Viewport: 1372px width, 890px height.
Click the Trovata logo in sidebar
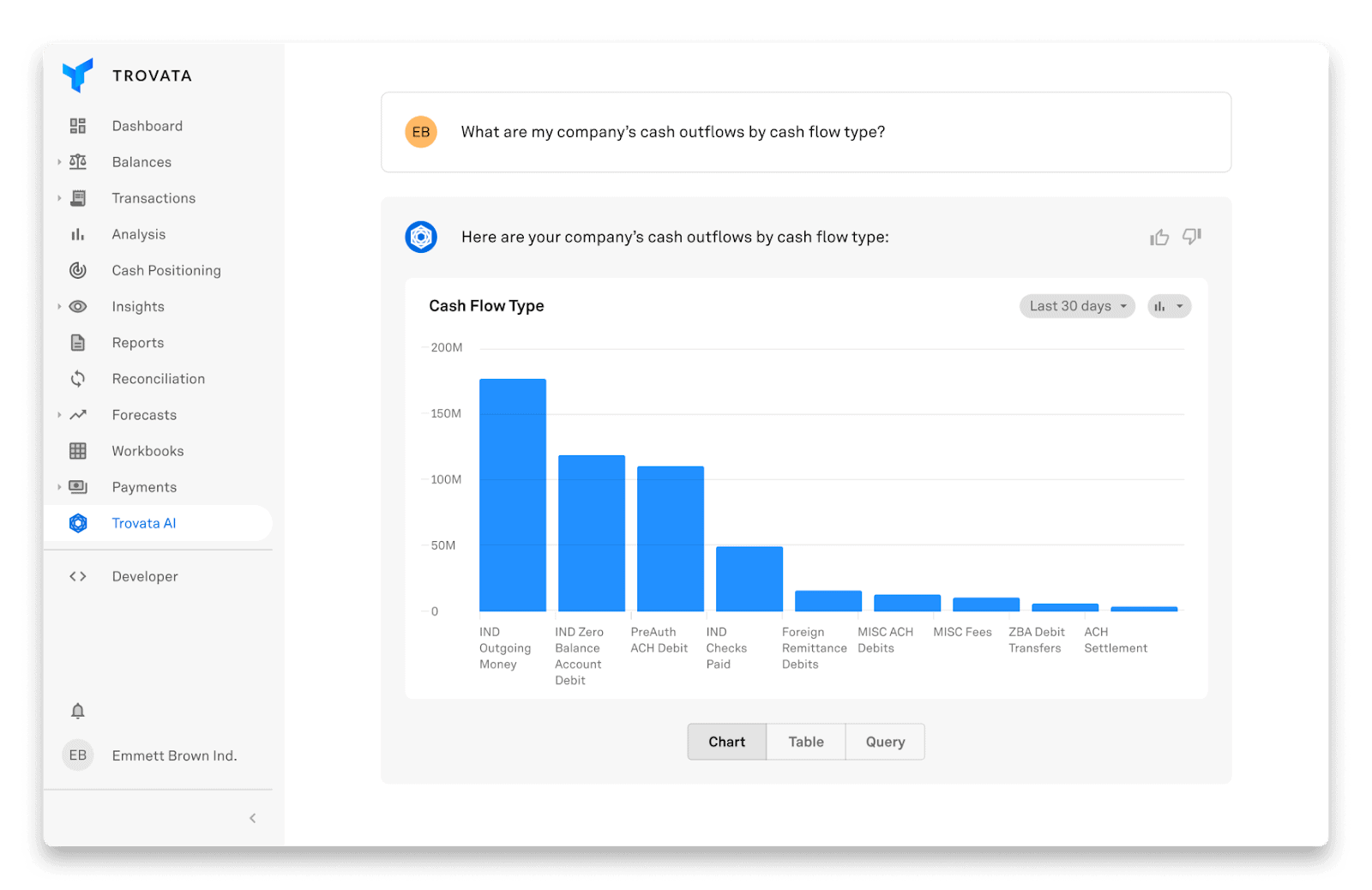coord(78,75)
